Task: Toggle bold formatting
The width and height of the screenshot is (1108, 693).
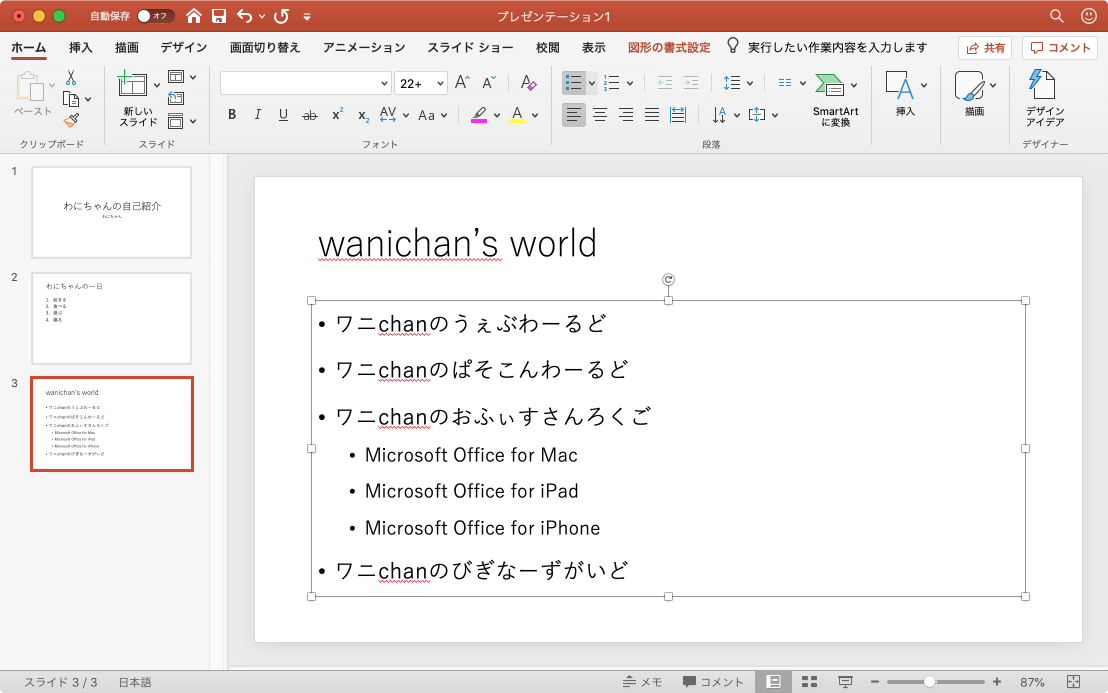Action: tap(232, 115)
